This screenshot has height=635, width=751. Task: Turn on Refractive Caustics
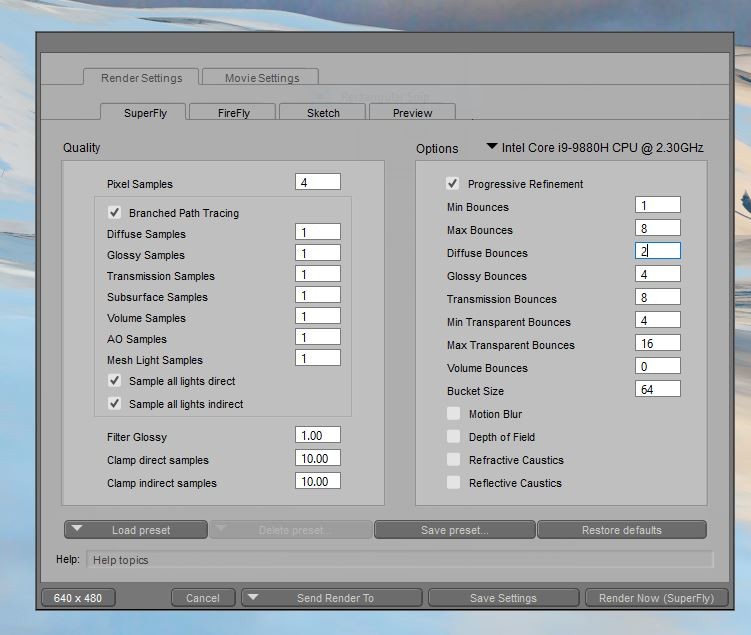point(453,459)
